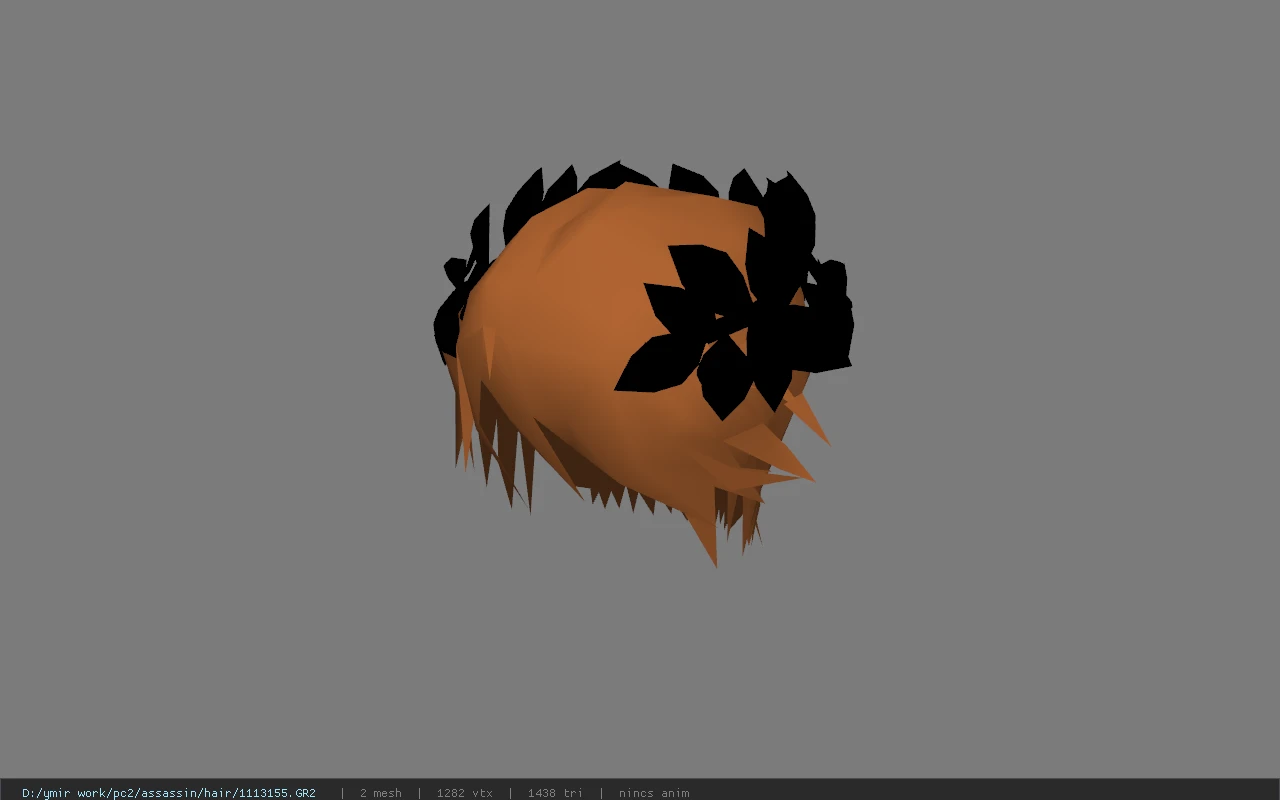This screenshot has height=800, width=1280.
Task: Click the '1282 vtx' vertex count
Action: click(465, 793)
